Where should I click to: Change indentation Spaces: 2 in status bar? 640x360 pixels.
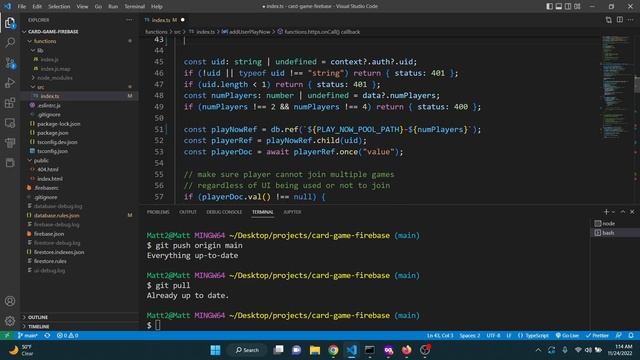pyautogui.click(x=470, y=336)
